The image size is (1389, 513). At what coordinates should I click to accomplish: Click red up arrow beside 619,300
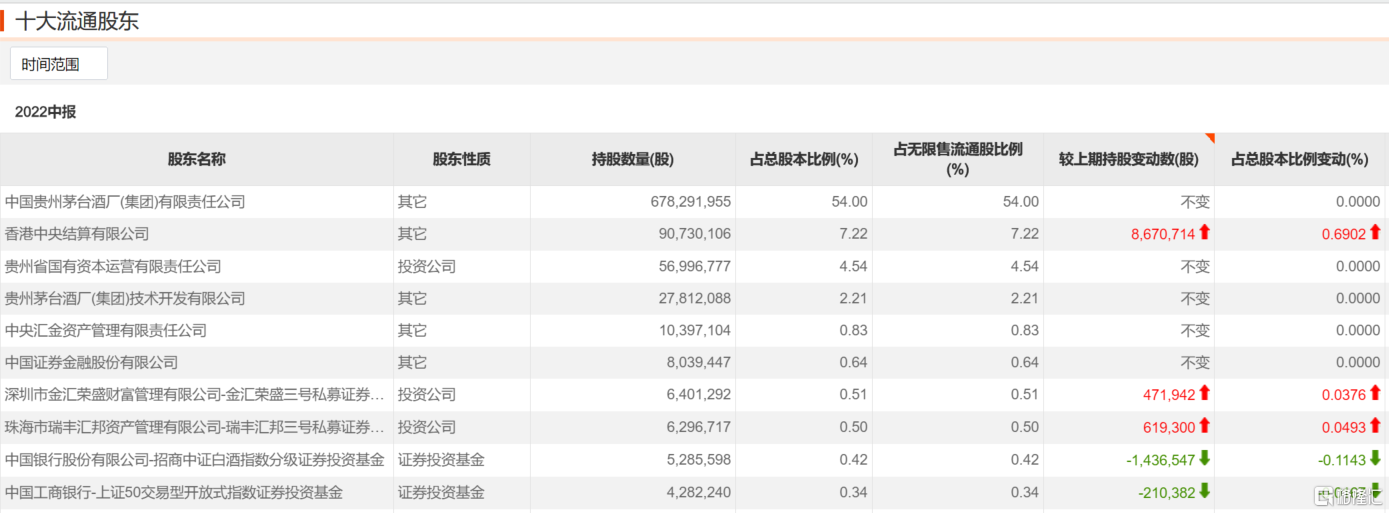click(1204, 427)
